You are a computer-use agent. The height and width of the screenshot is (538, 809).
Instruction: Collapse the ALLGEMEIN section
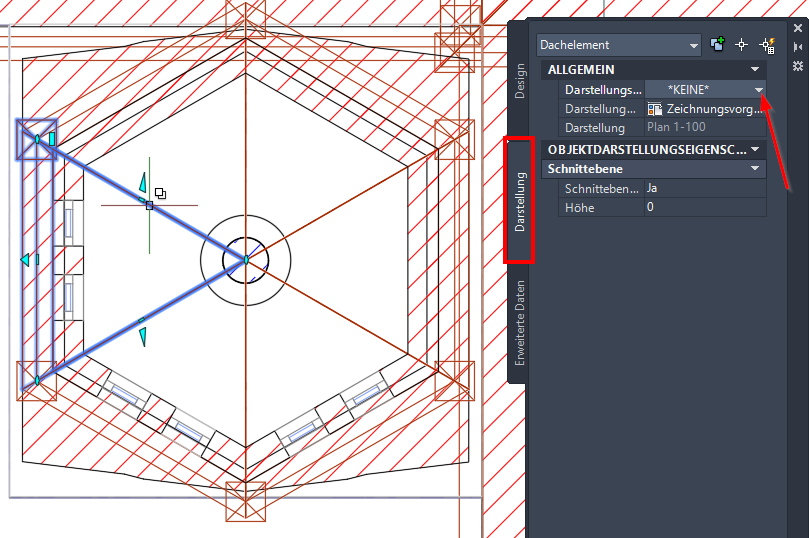click(x=755, y=70)
